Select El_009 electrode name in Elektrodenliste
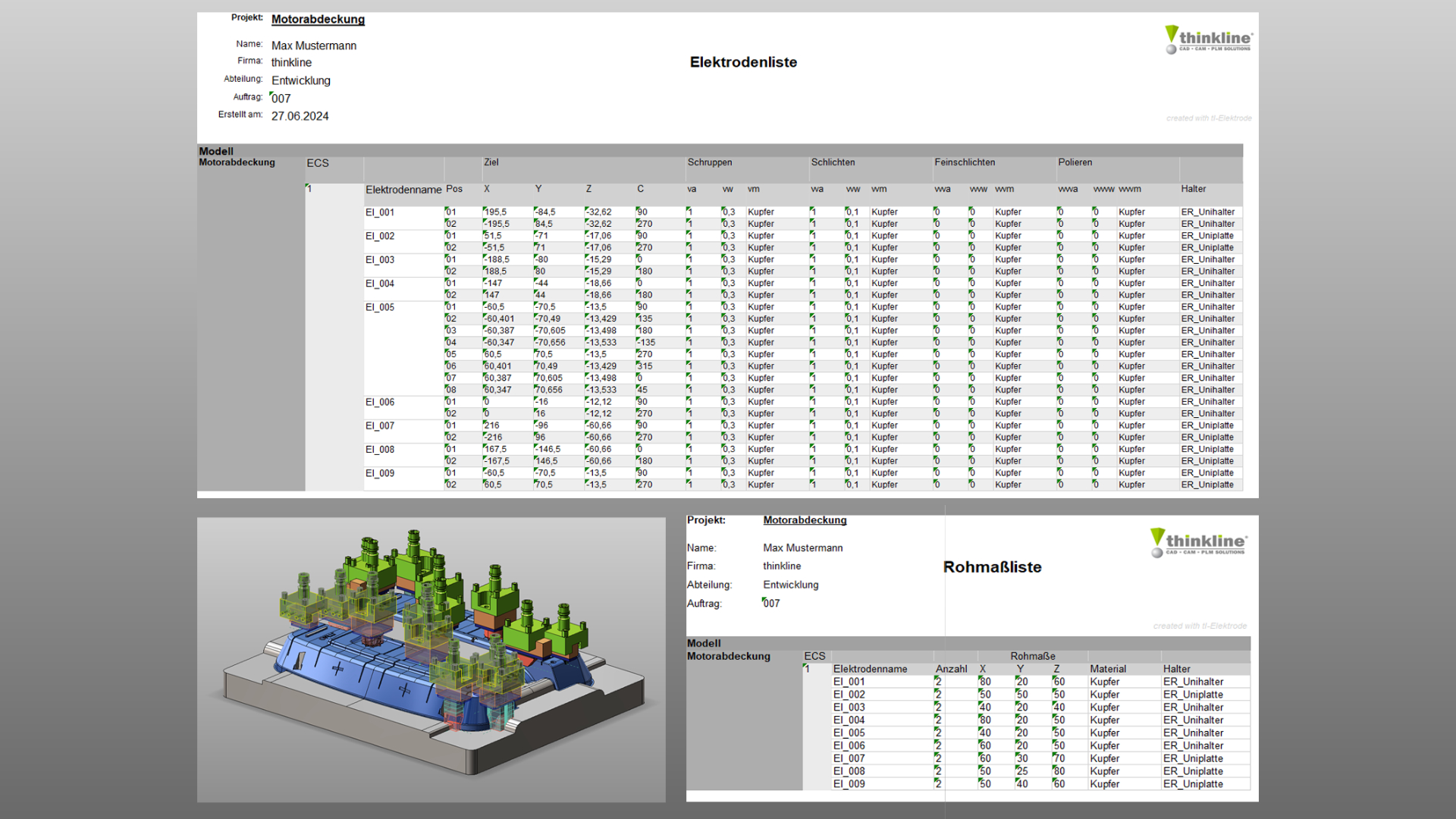The width and height of the screenshot is (1456, 819). click(380, 473)
